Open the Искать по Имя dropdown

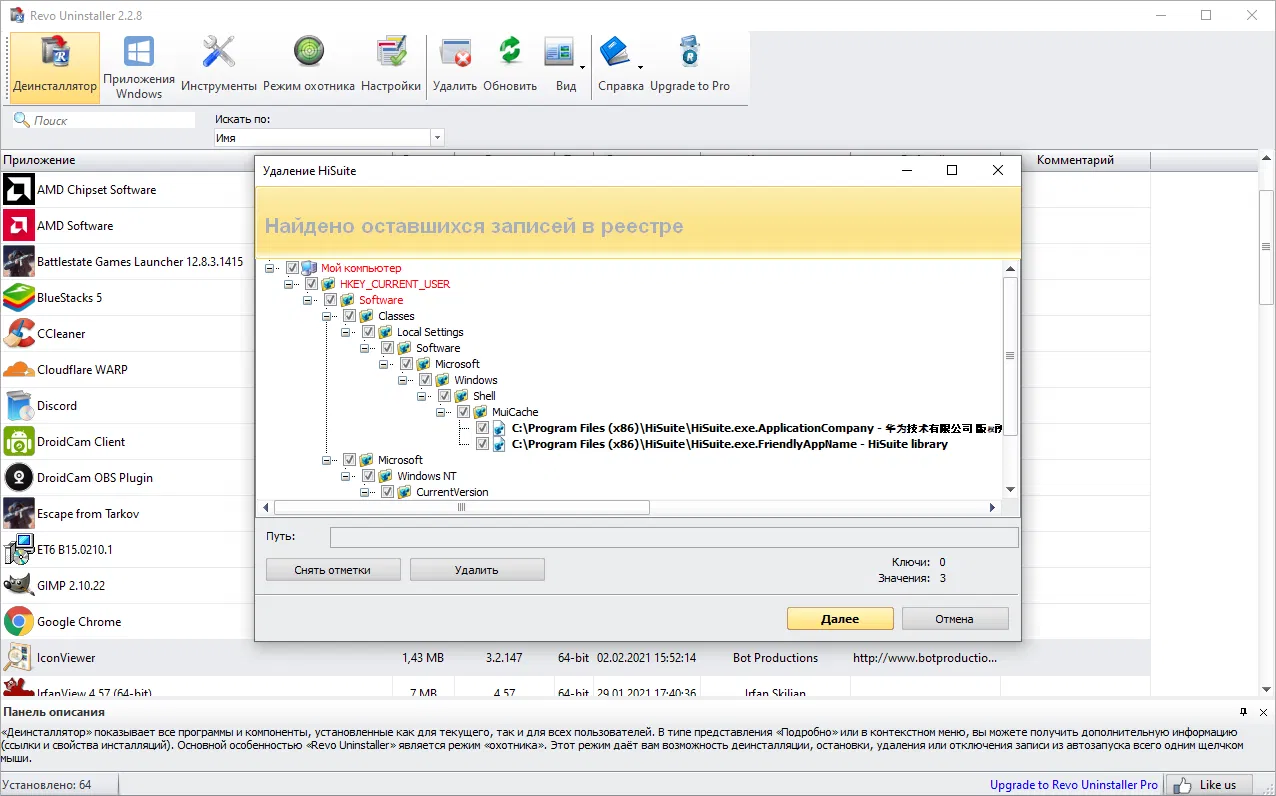[437, 138]
